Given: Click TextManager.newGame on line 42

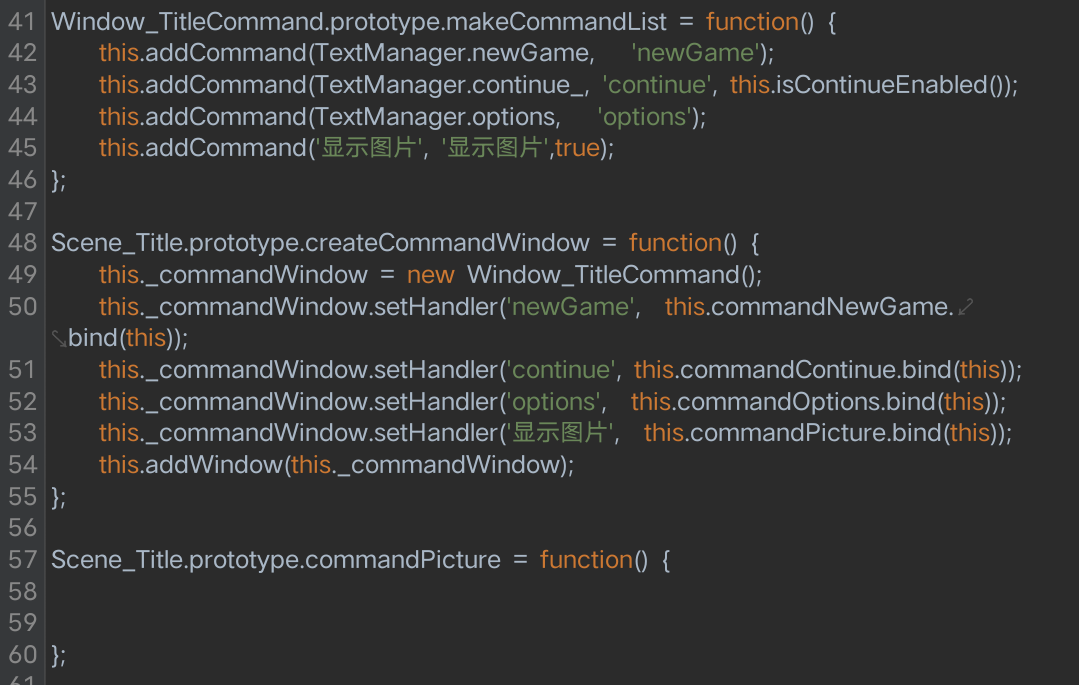Looking at the screenshot, I should (x=452, y=54).
